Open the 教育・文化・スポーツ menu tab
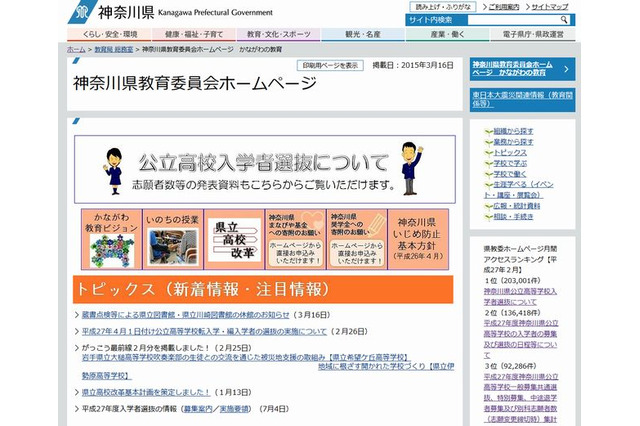Viewport: 640px width, 426px height. pyautogui.click(x=279, y=34)
